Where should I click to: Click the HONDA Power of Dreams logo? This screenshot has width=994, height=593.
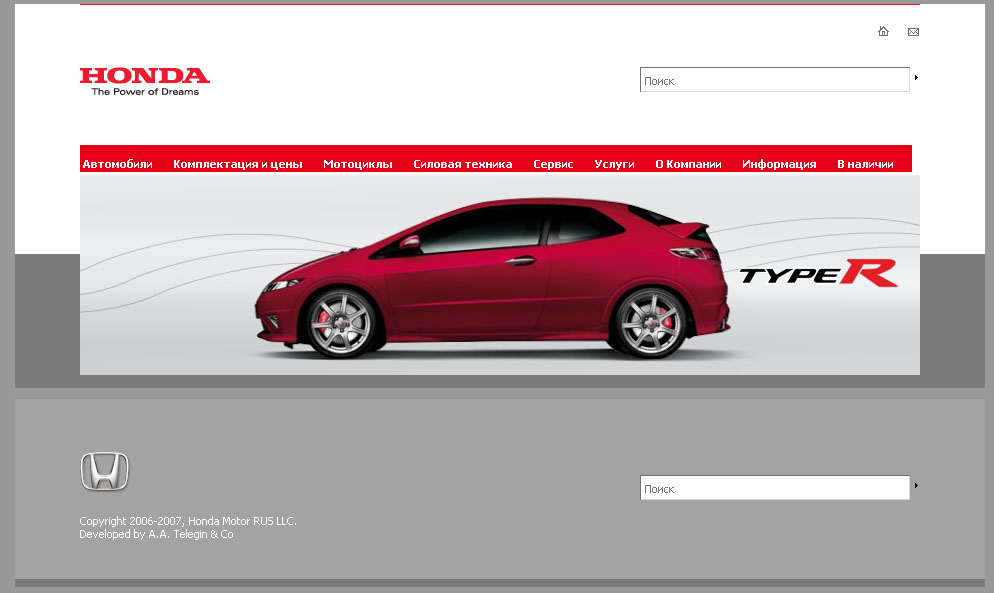pyautogui.click(x=144, y=80)
